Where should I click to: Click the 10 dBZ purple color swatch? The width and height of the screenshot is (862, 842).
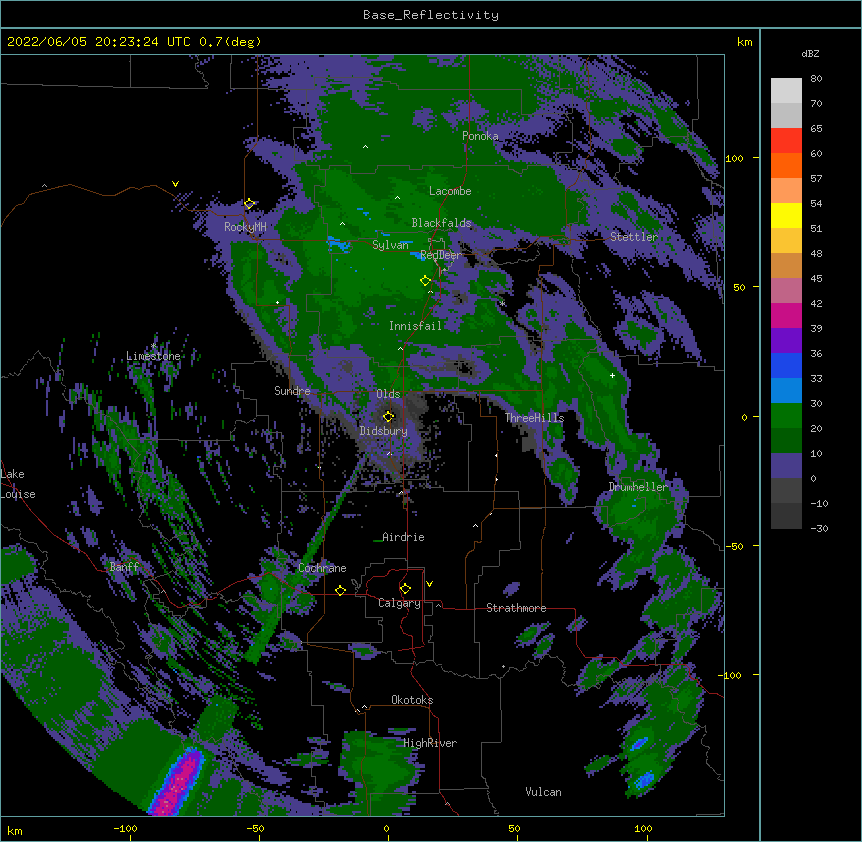click(786, 466)
